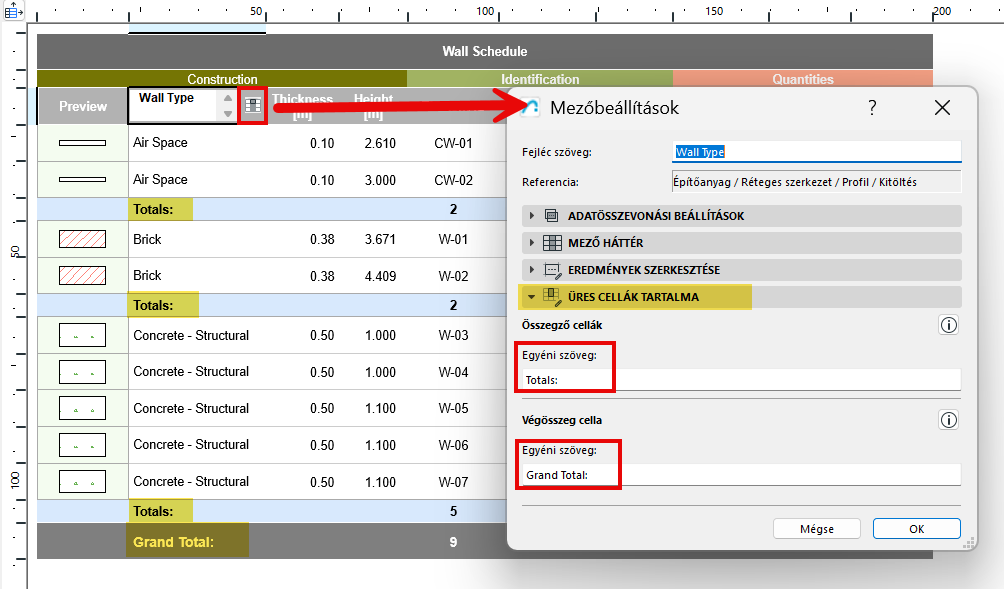Close the Mezőbeállítások dialog
This screenshot has width=1004, height=589.
[x=942, y=108]
